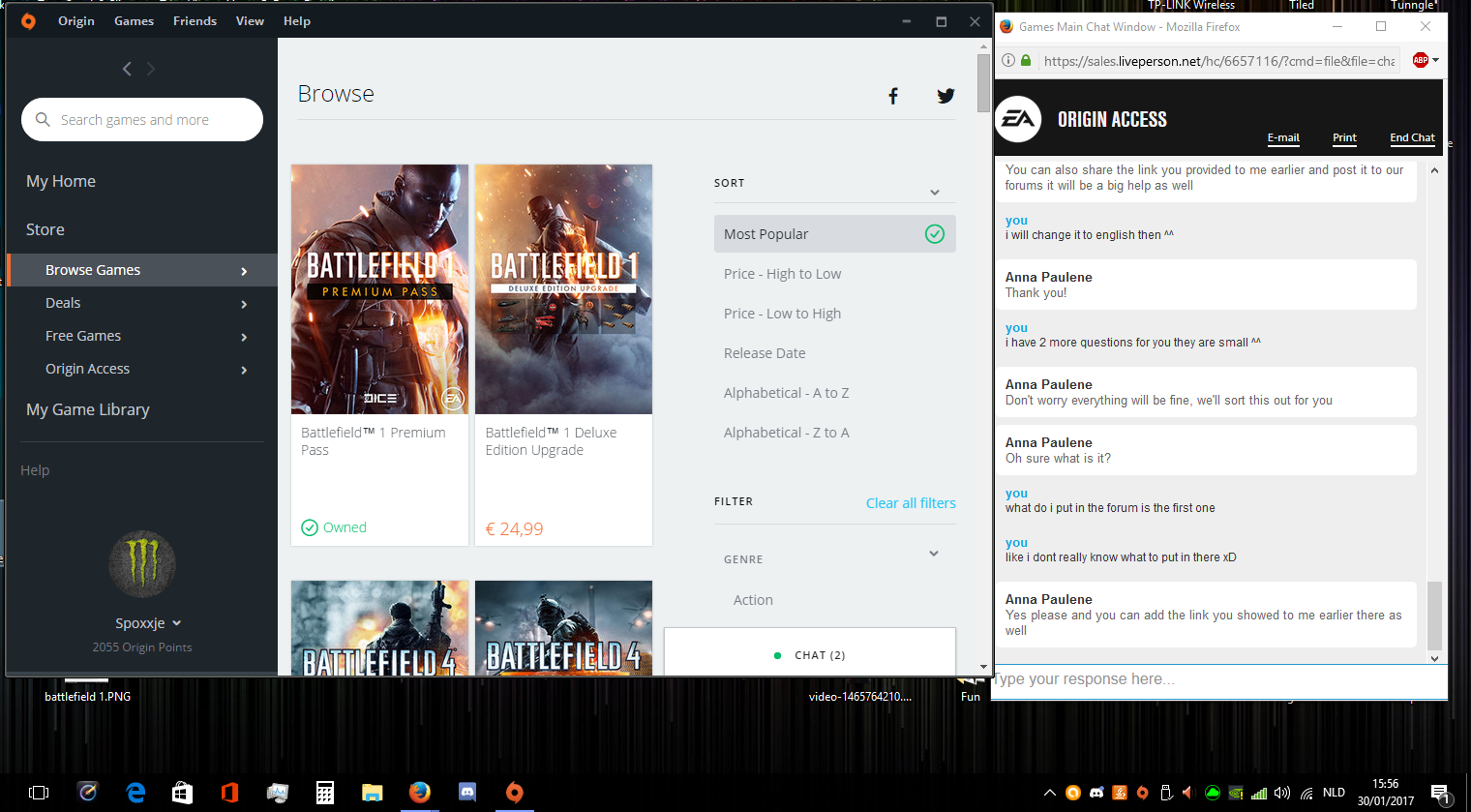This screenshot has width=1471, height=812.
Task: Clear all filters in the Browse page
Action: (911, 502)
